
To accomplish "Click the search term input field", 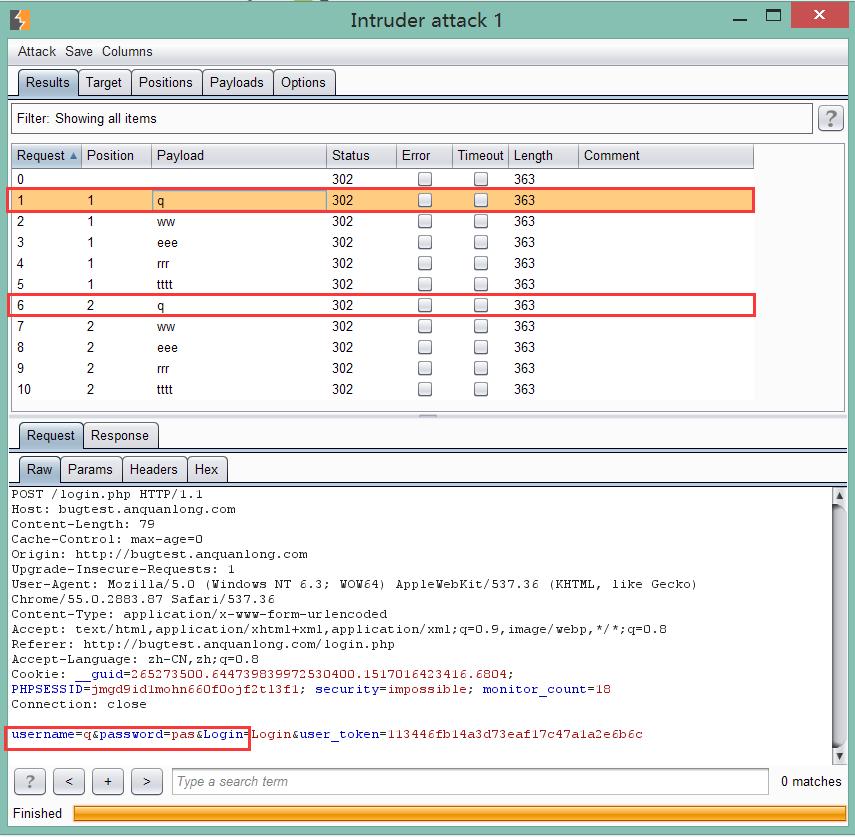I will click(470, 781).
